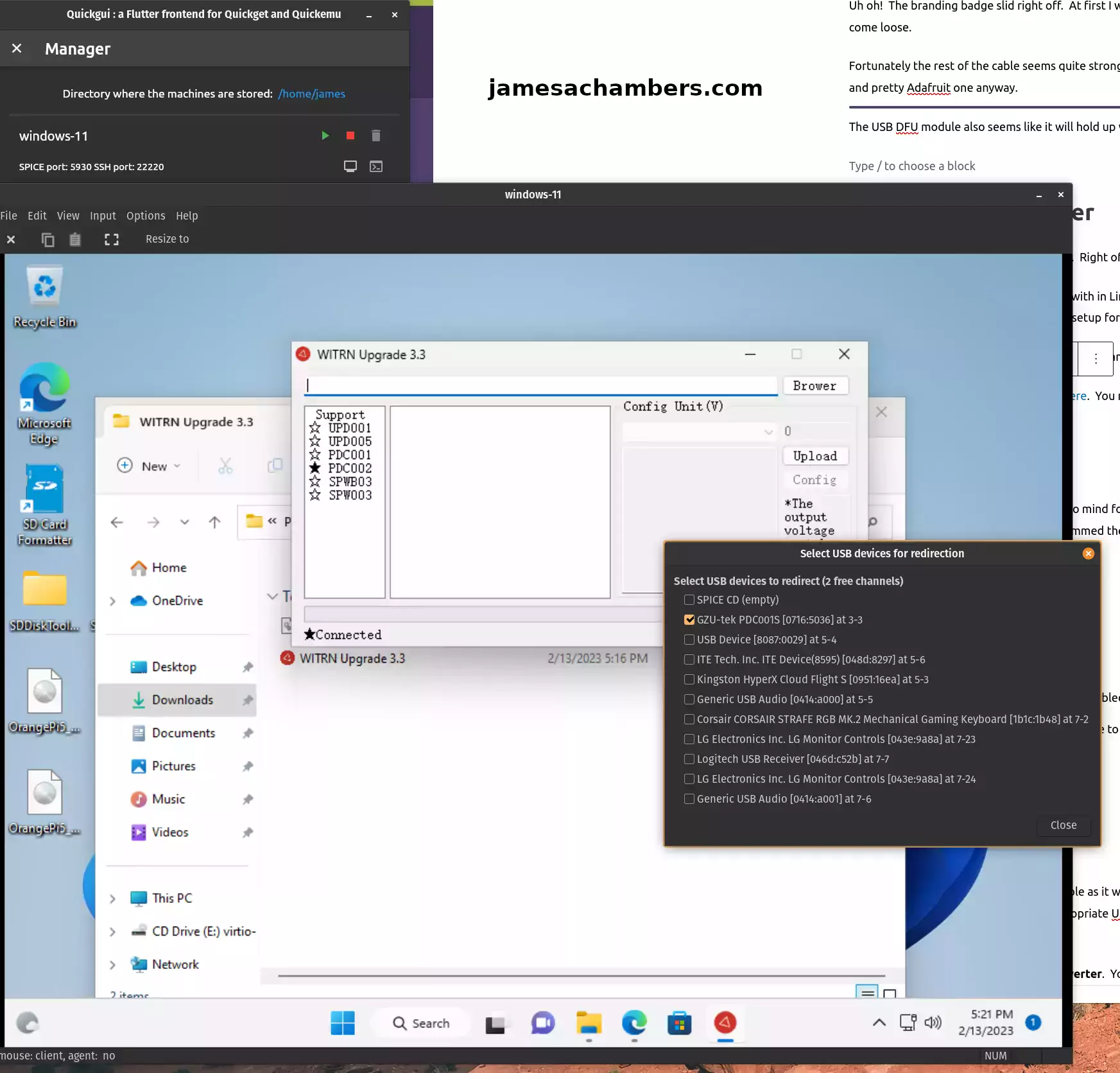Open File Explorer from taskbar
This screenshot has width=1120, height=1073.
point(589,1023)
